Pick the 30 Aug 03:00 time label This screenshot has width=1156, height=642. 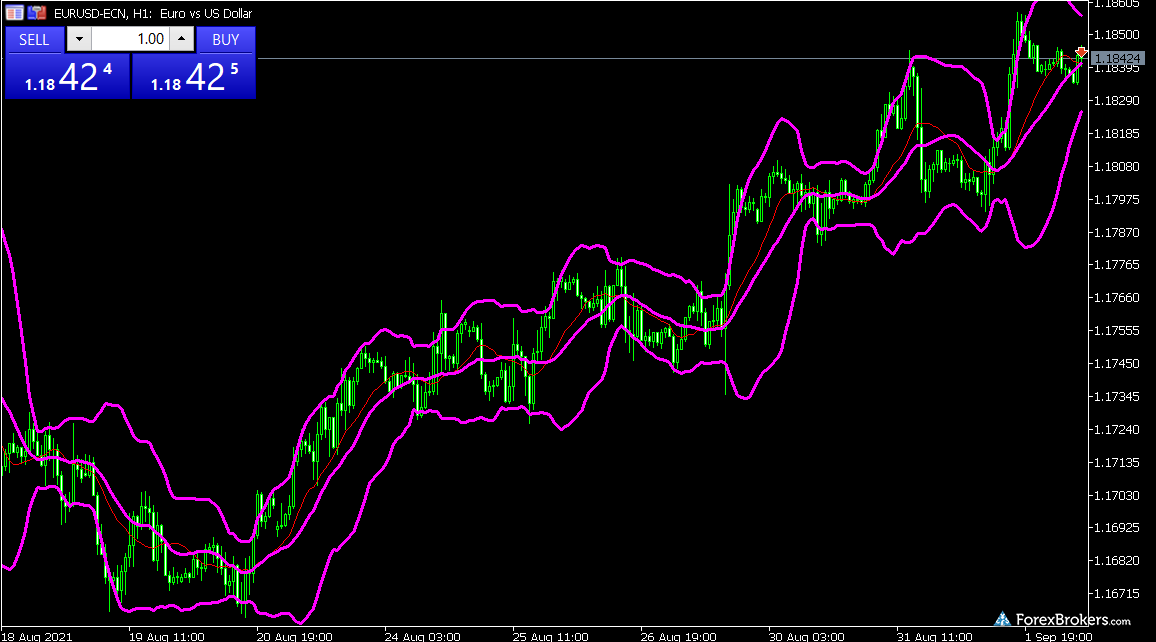[806, 635]
